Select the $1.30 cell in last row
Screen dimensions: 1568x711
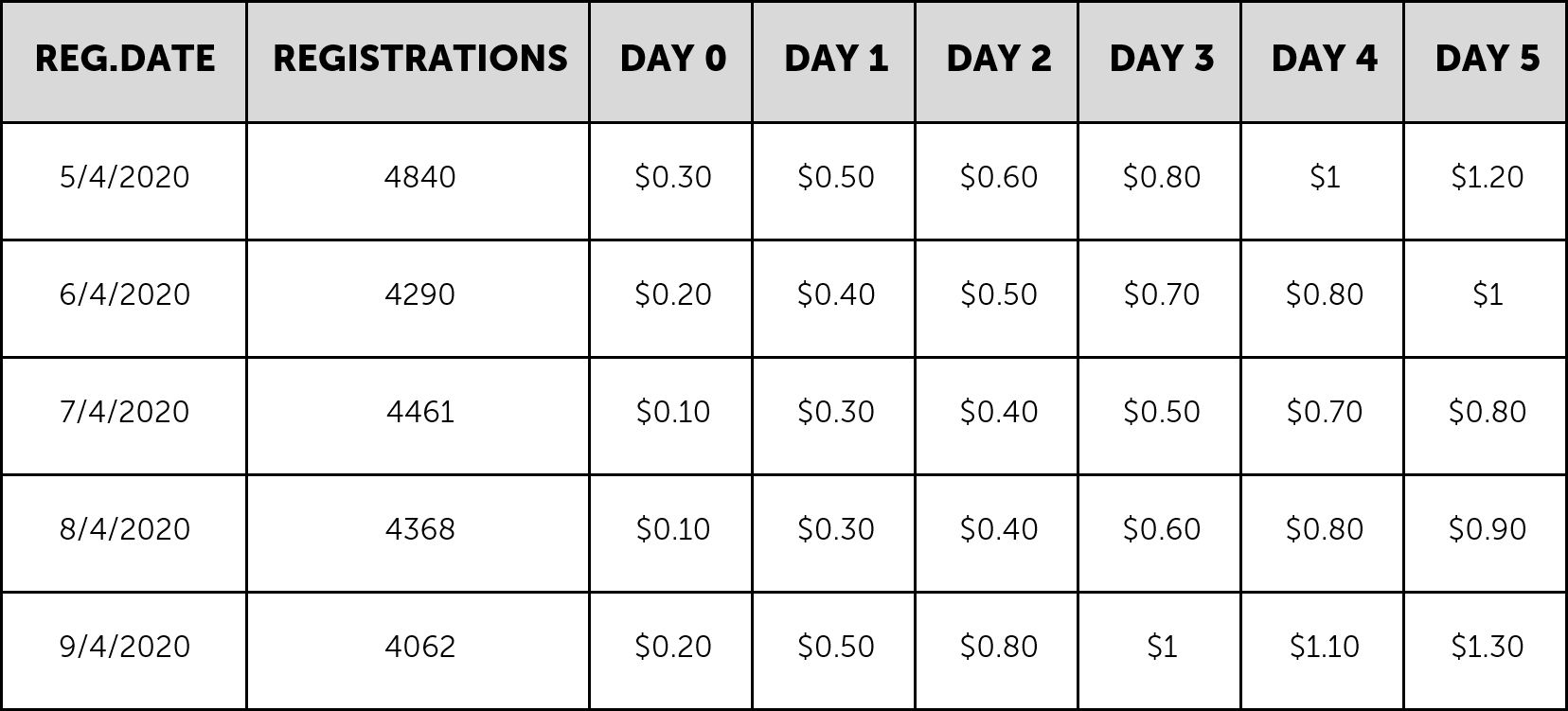pos(1486,650)
